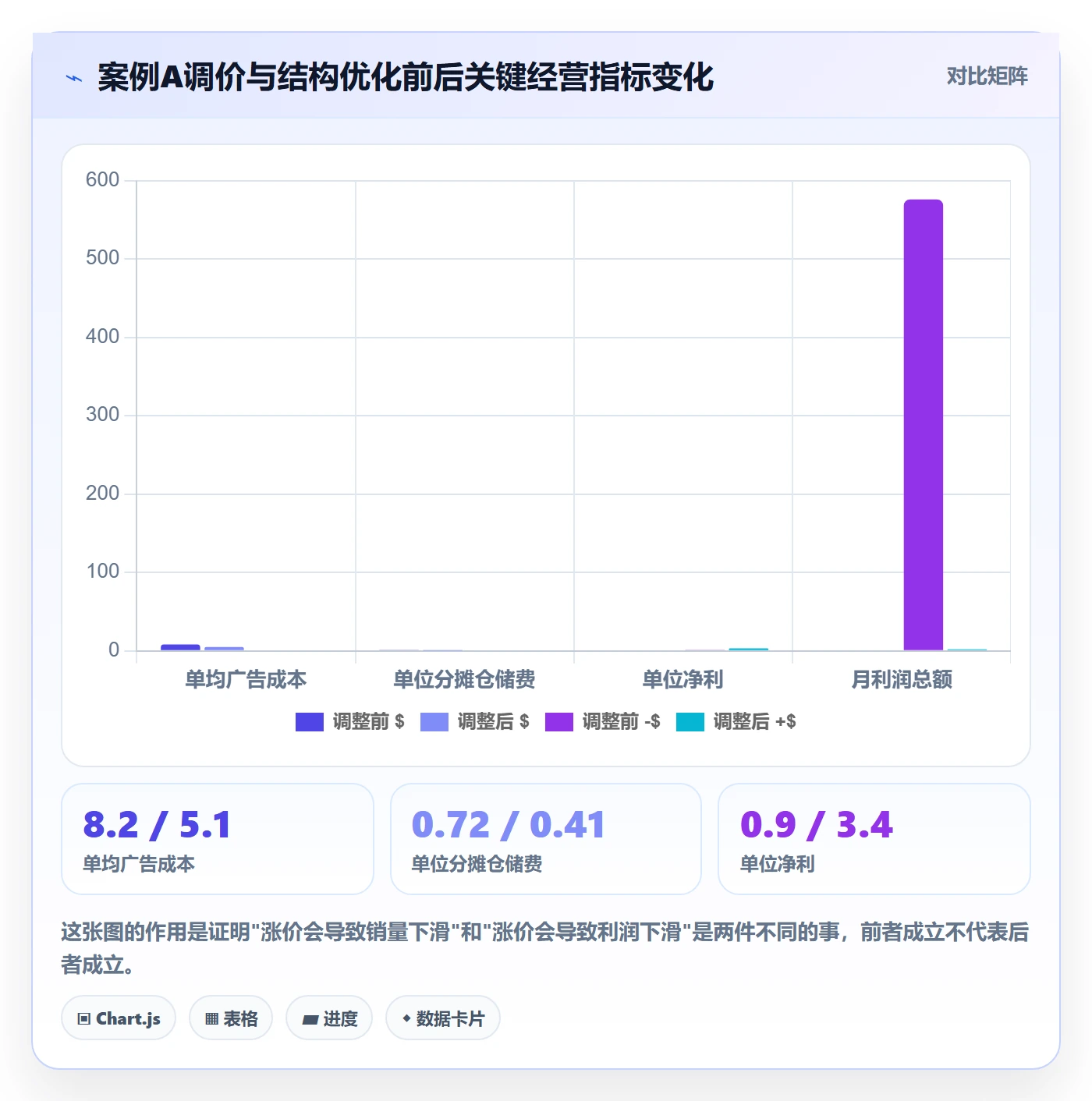Toggle the 调整前 $ legend series
The width and height of the screenshot is (1092, 1101).
point(349,722)
